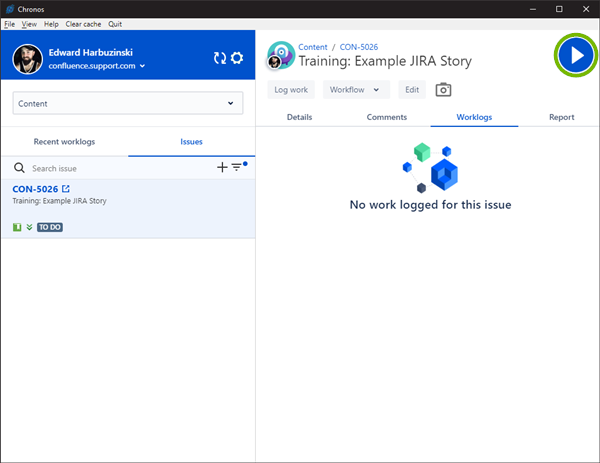600x463 pixels.
Task: Click the Edward Harbuzinski name text
Action: pyautogui.click(x=91, y=52)
